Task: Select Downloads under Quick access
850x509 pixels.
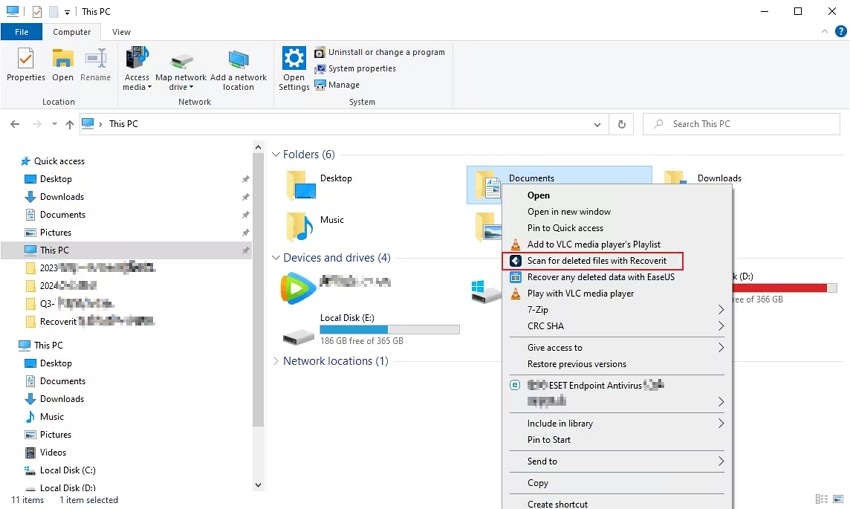Action: click(61, 197)
